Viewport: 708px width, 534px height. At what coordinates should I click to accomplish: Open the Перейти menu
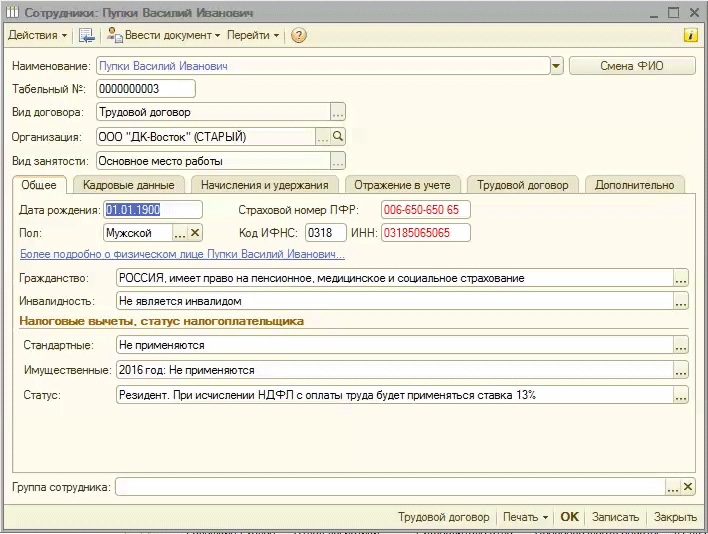(x=253, y=35)
